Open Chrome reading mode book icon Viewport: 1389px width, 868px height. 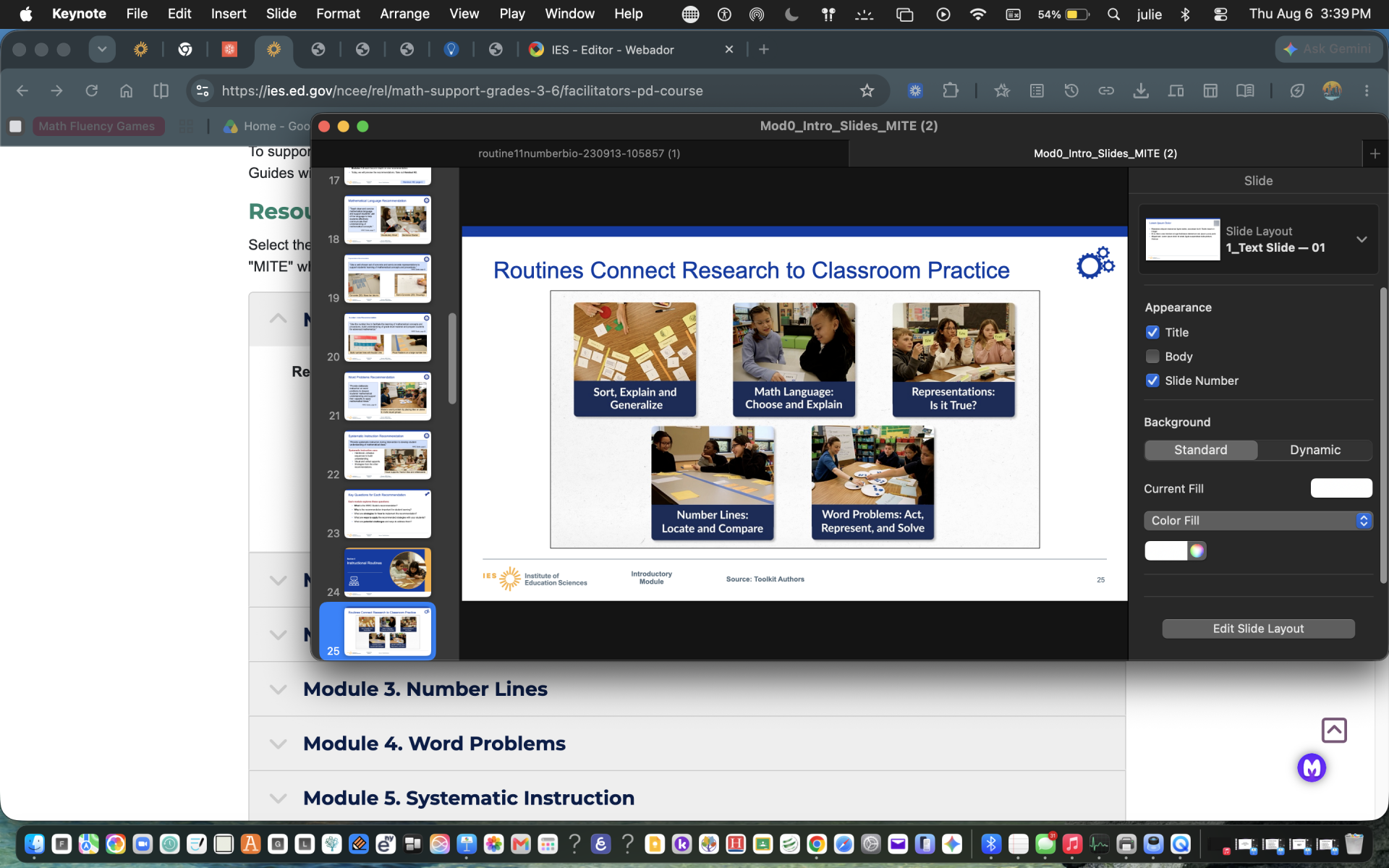point(1245,90)
